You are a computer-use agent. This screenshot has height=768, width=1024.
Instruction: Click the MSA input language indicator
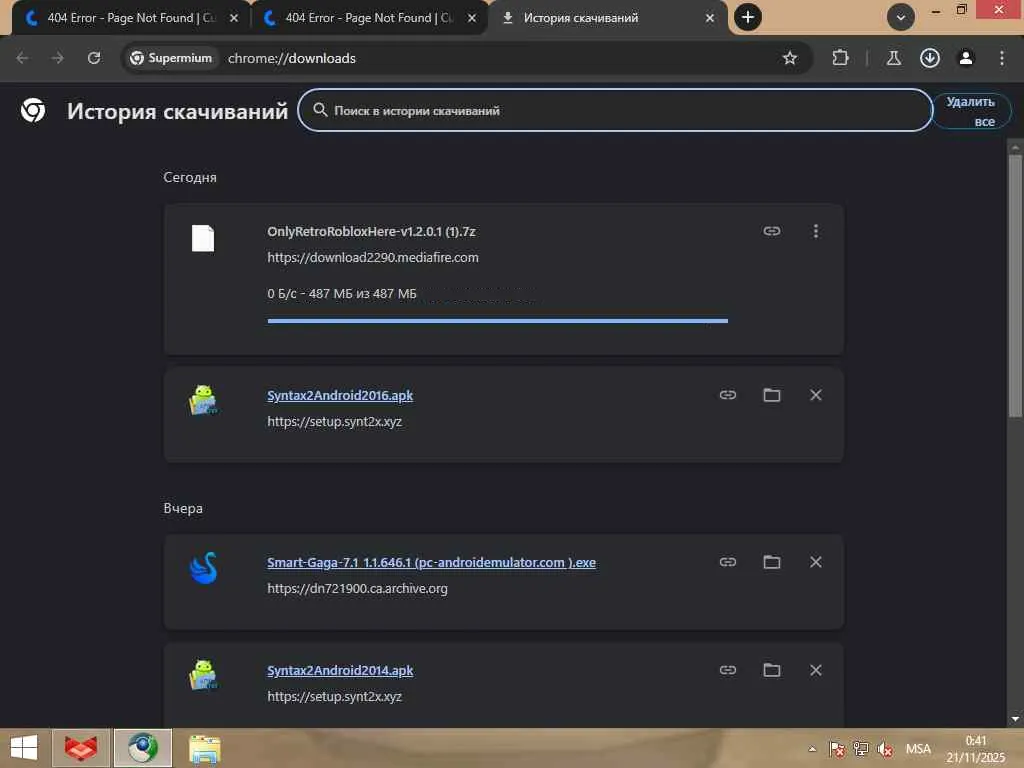pyautogui.click(x=918, y=749)
